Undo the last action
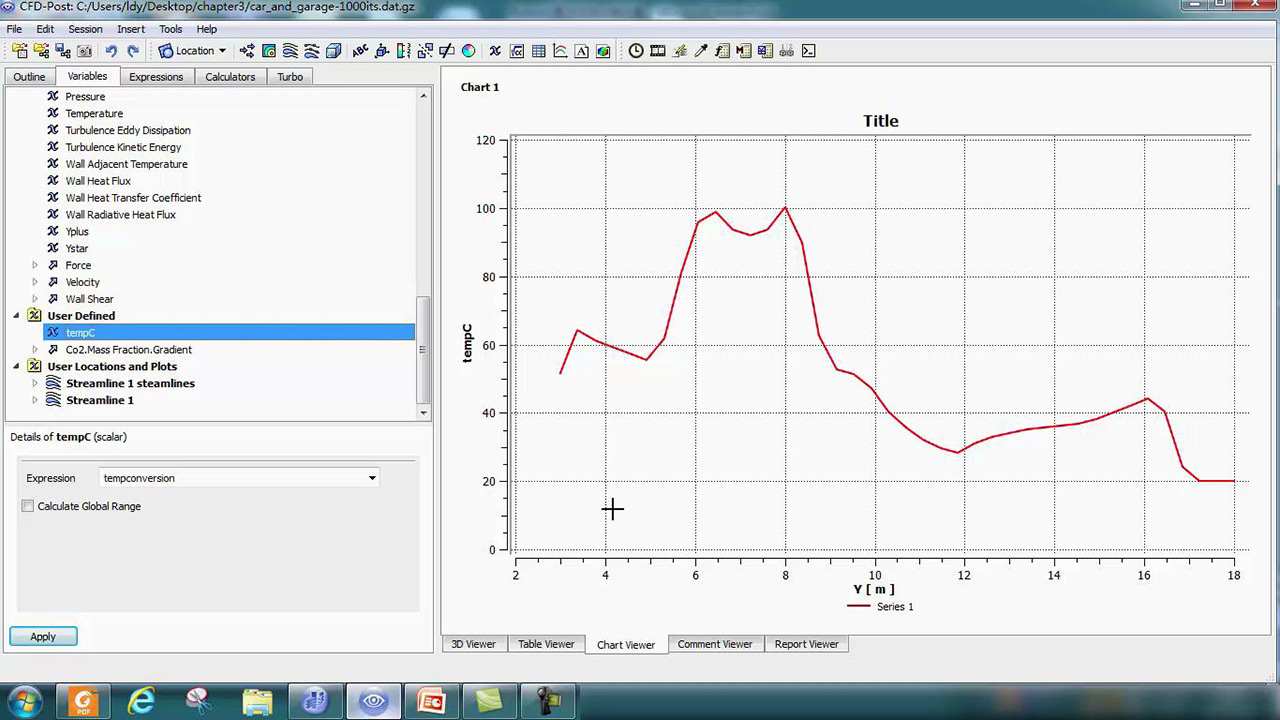 point(111,51)
